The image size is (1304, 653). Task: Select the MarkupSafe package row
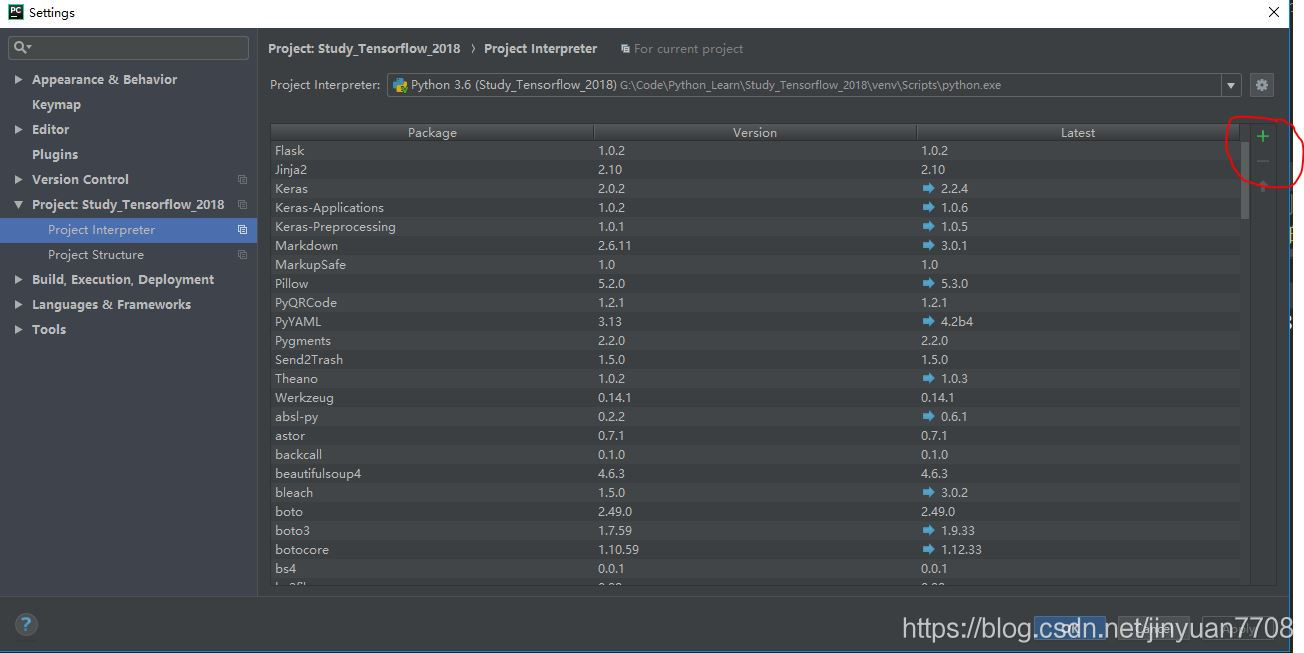[x=755, y=265]
